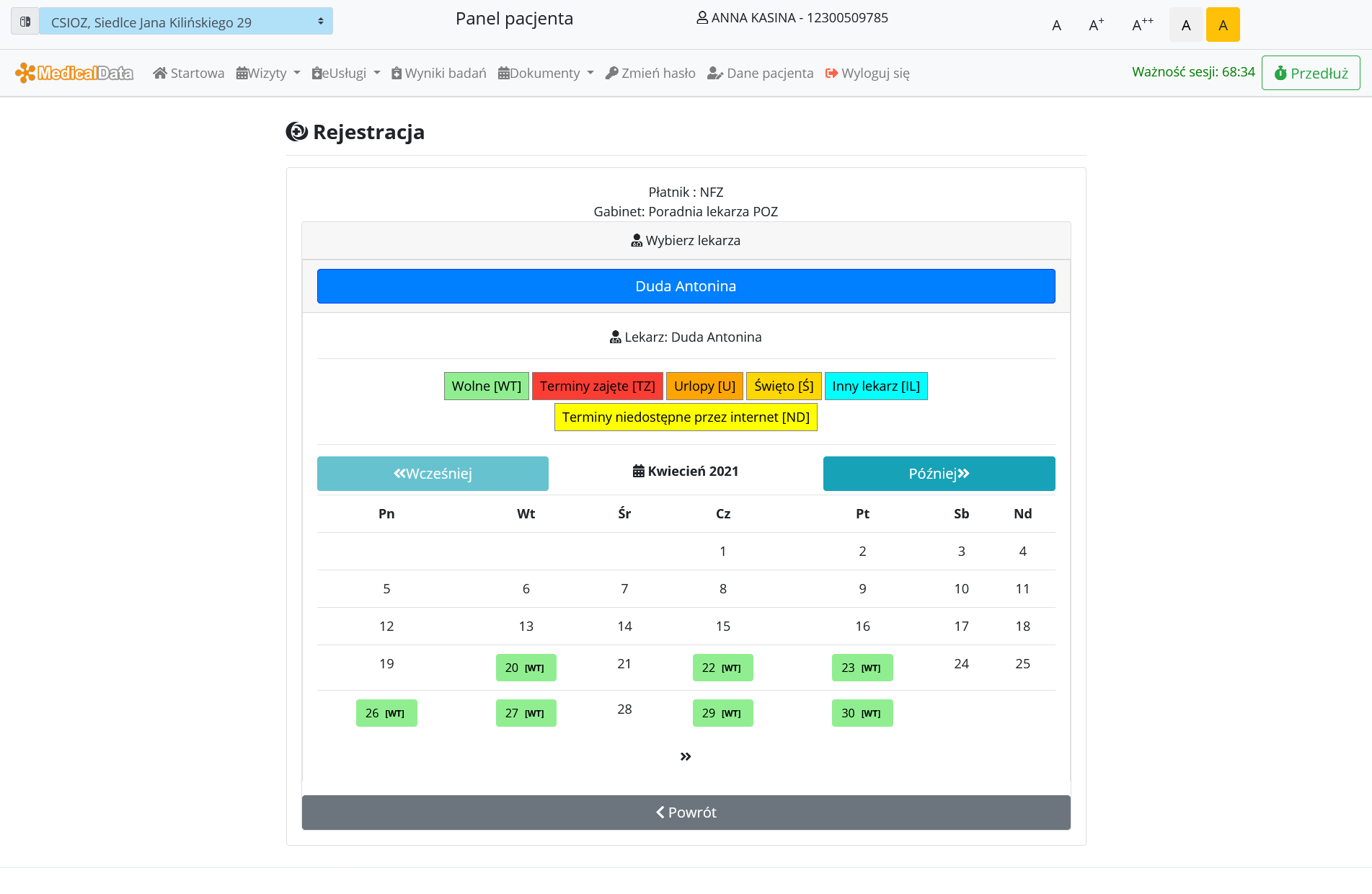Select the medium font size A+
Screen dimensions: 1372x894
point(1096,25)
